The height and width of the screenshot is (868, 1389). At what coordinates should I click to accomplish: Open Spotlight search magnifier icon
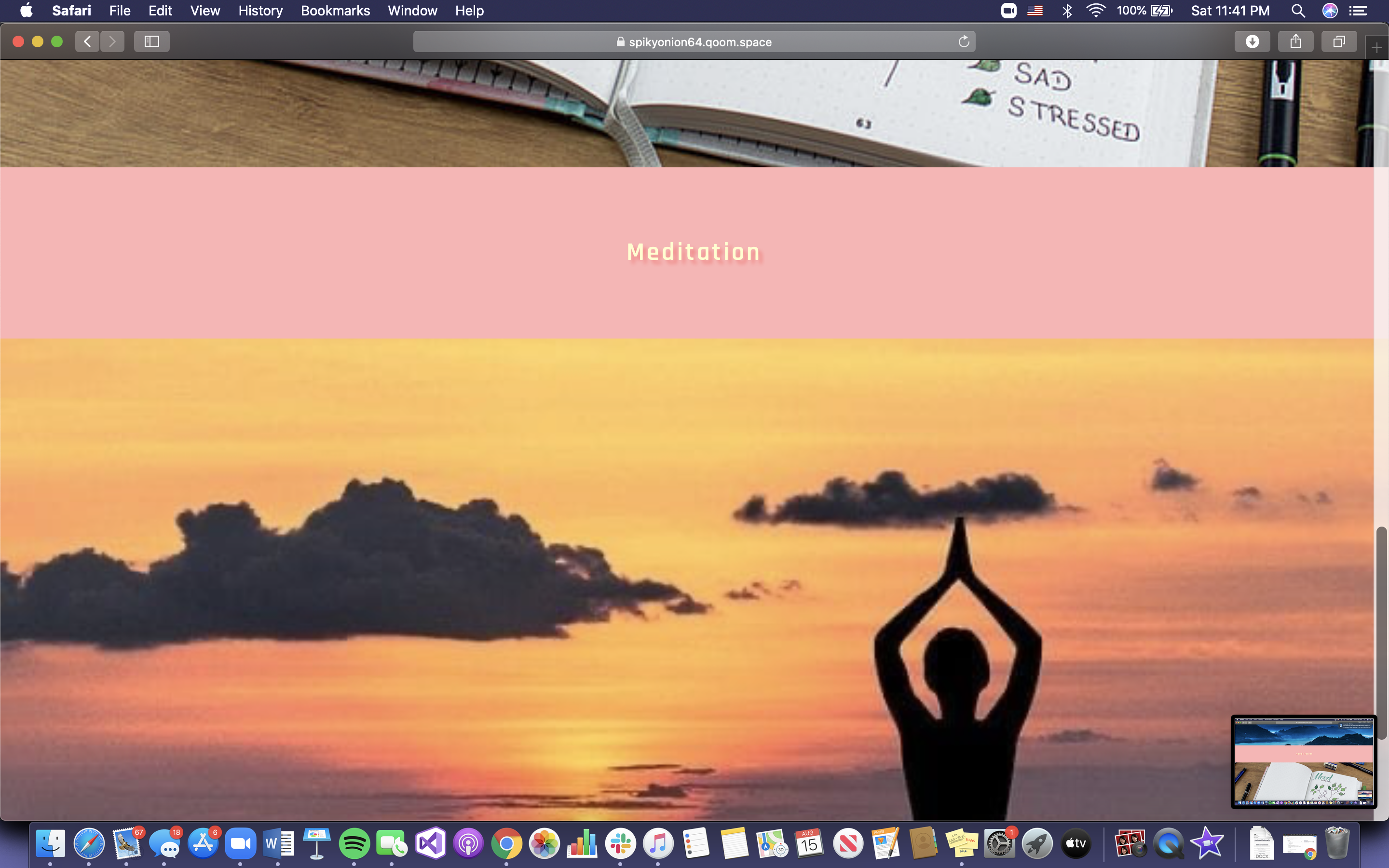click(1298, 10)
